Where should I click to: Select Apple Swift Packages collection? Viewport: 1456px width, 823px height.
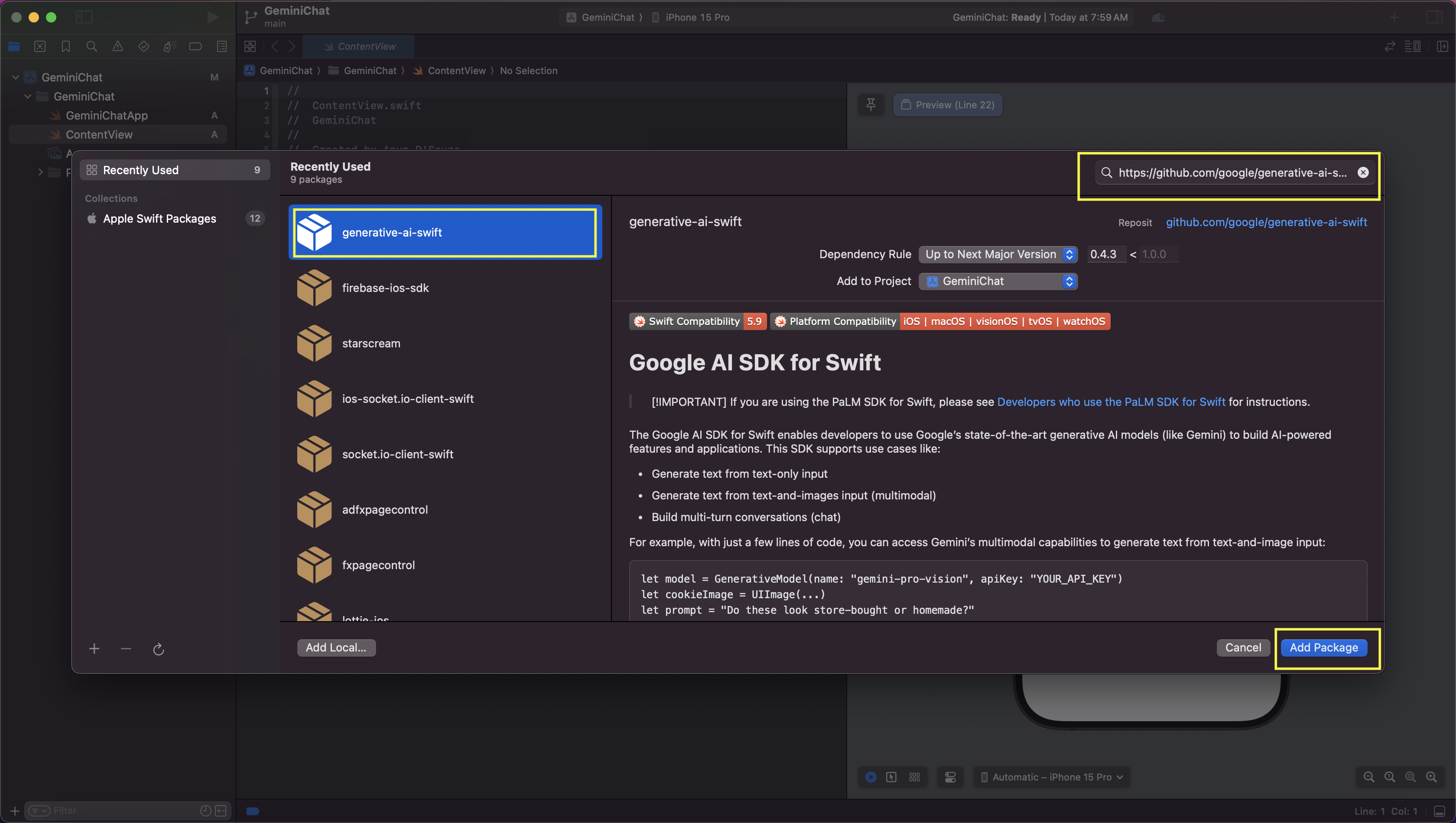(159, 219)
